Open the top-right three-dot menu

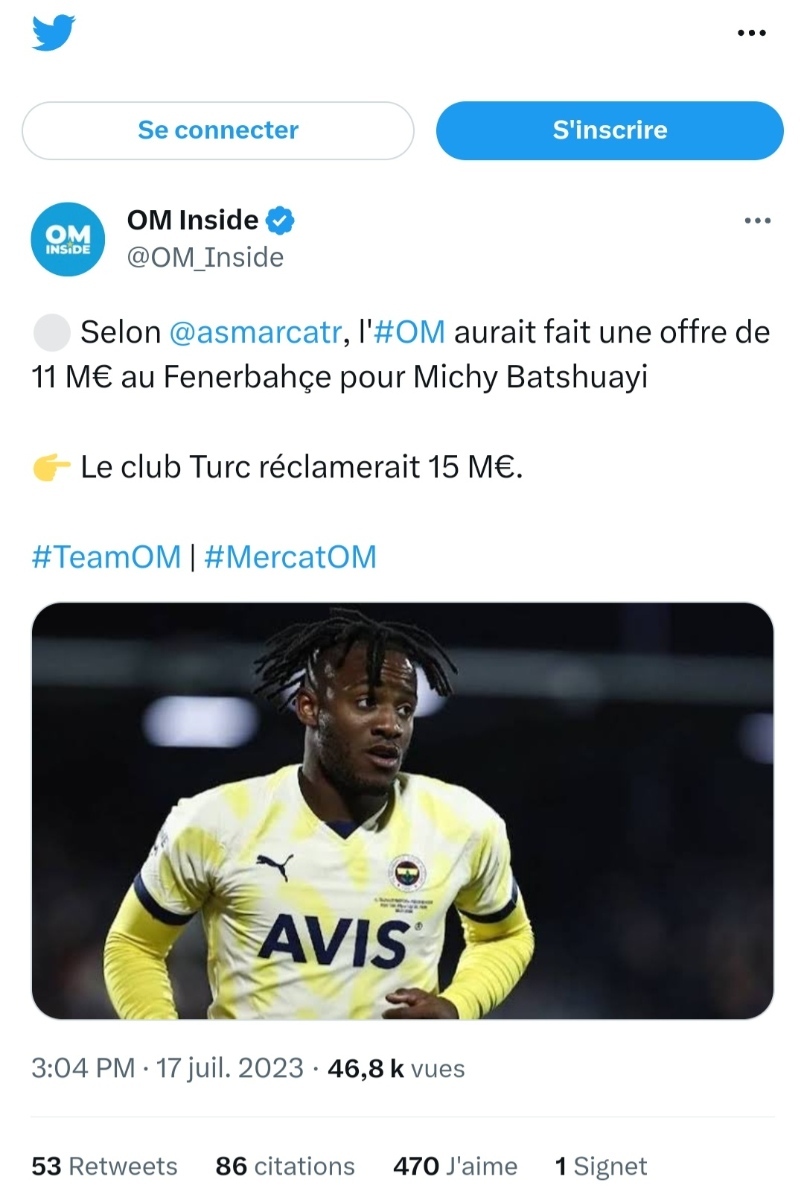751,34
